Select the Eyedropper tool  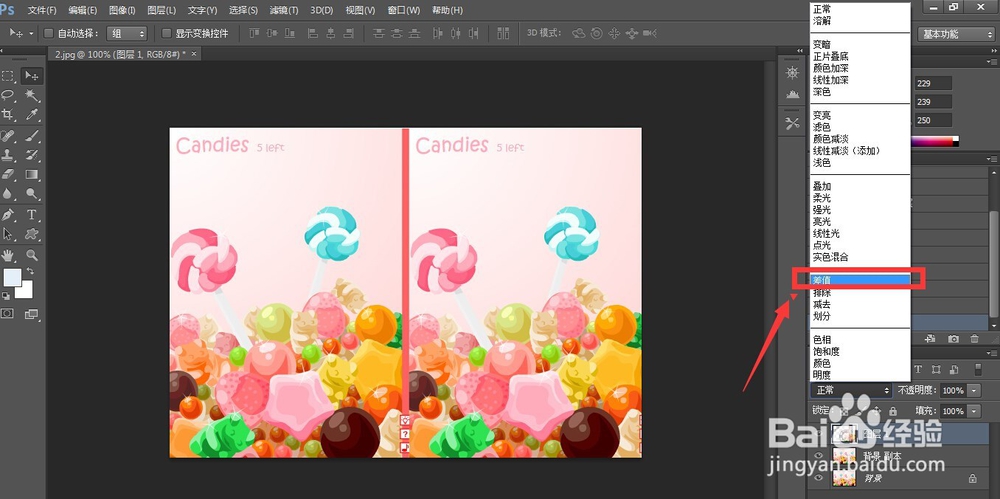tap(31, 115)
